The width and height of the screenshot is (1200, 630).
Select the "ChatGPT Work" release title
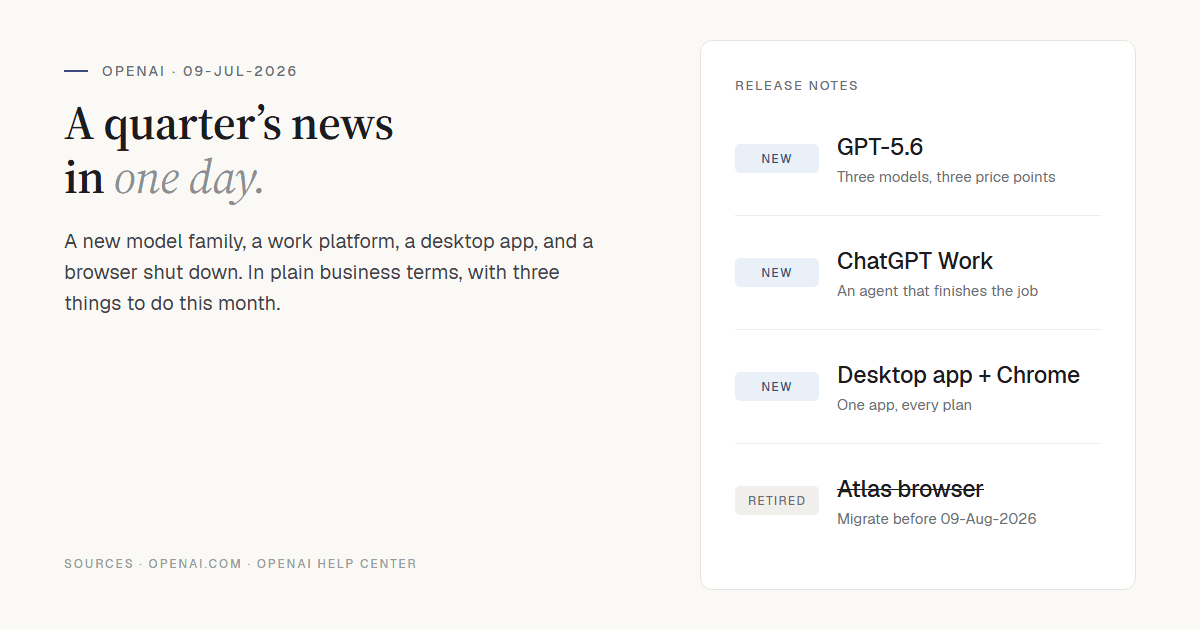point(915,261)
